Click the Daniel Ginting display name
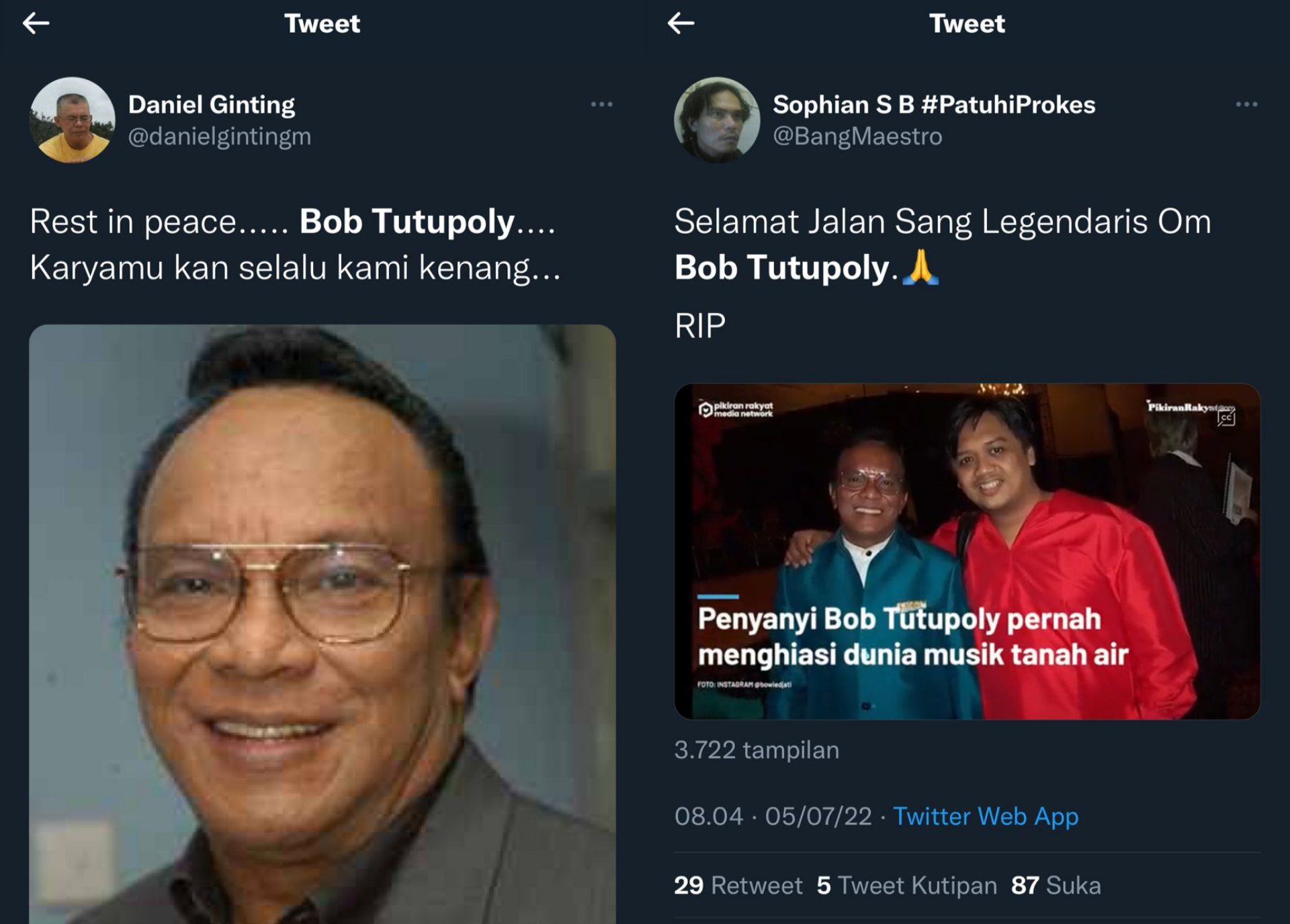1290x924 pixels. (212, 105)
